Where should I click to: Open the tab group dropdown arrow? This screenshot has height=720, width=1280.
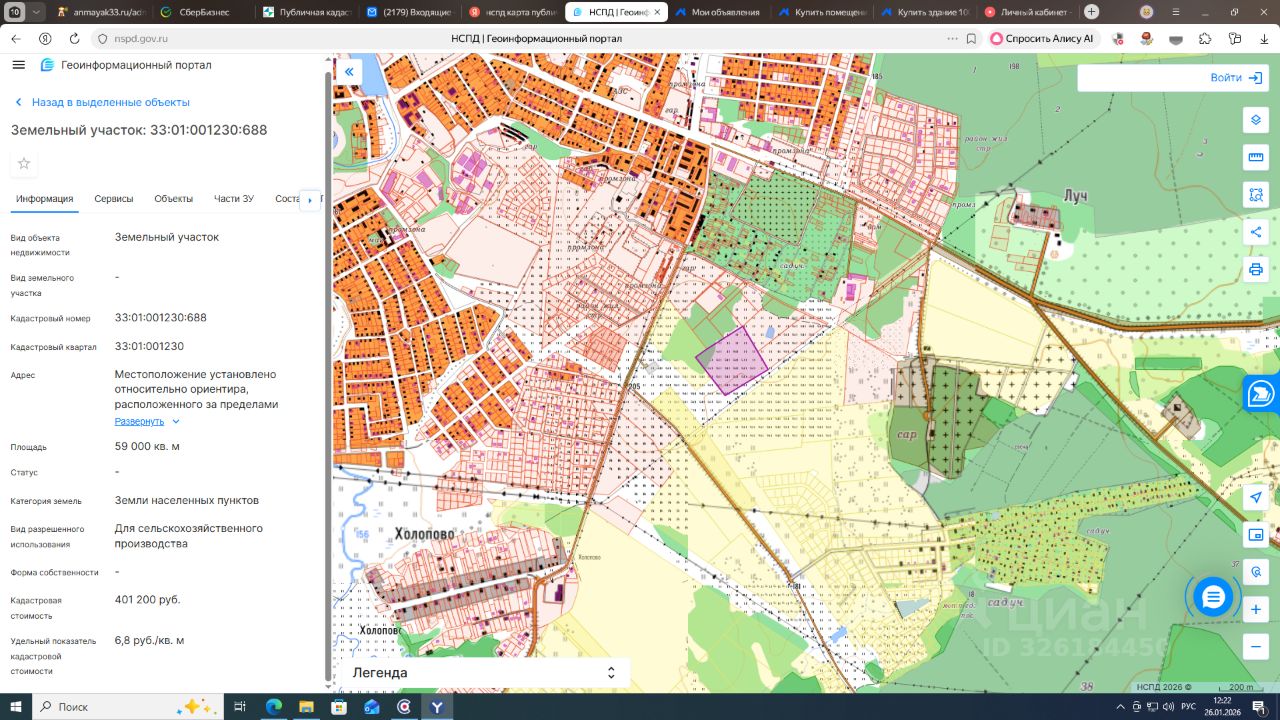(37, 12)
